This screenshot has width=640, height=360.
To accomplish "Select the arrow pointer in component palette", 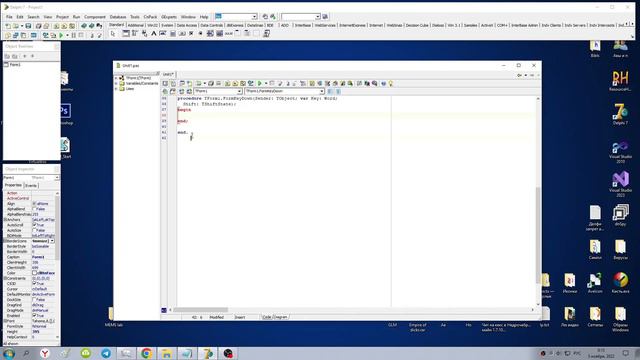I will coord(113,34).
